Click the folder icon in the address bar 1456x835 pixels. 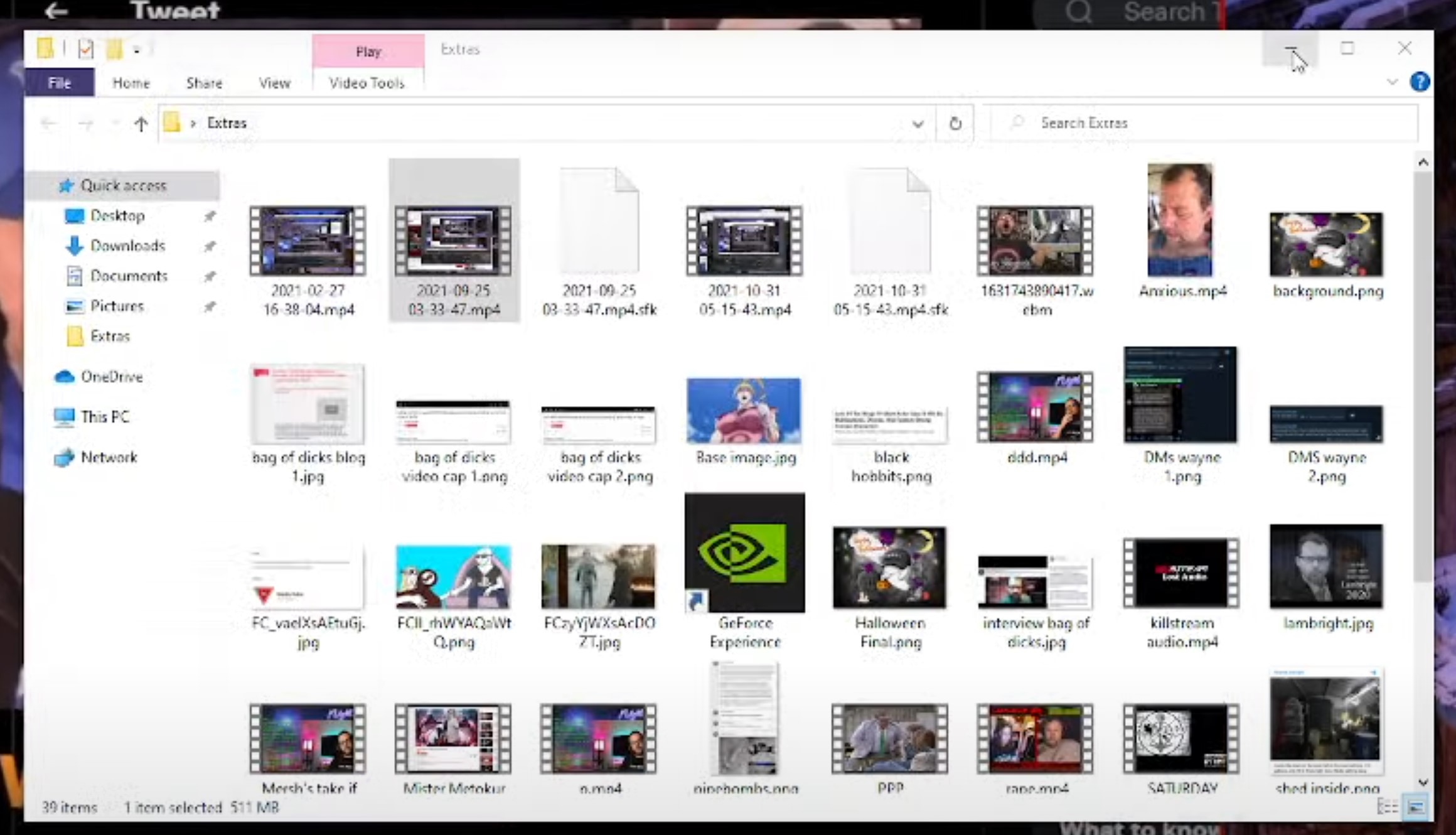click(172, 122)
